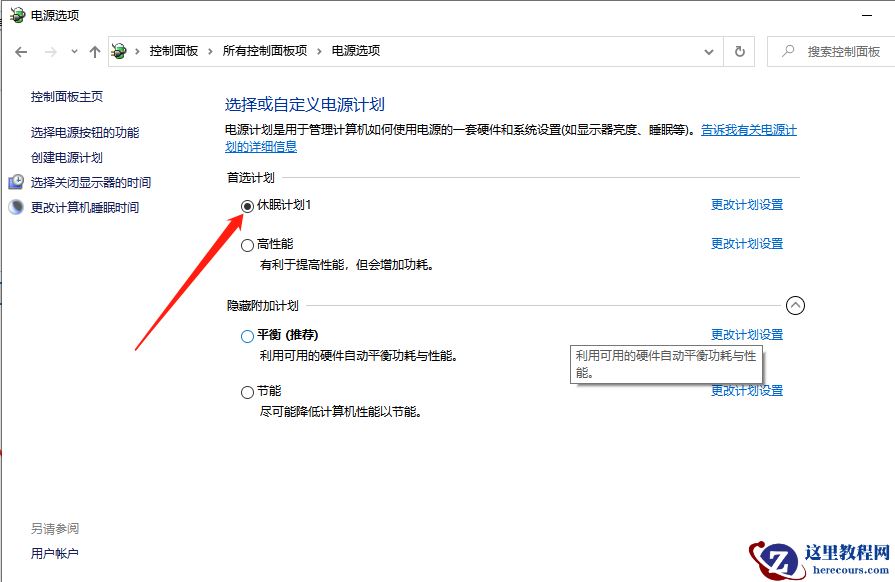Click the 电源选项 icon in the address bar
This screenshot has height=582, width=895.
click(x=117, y=50)
